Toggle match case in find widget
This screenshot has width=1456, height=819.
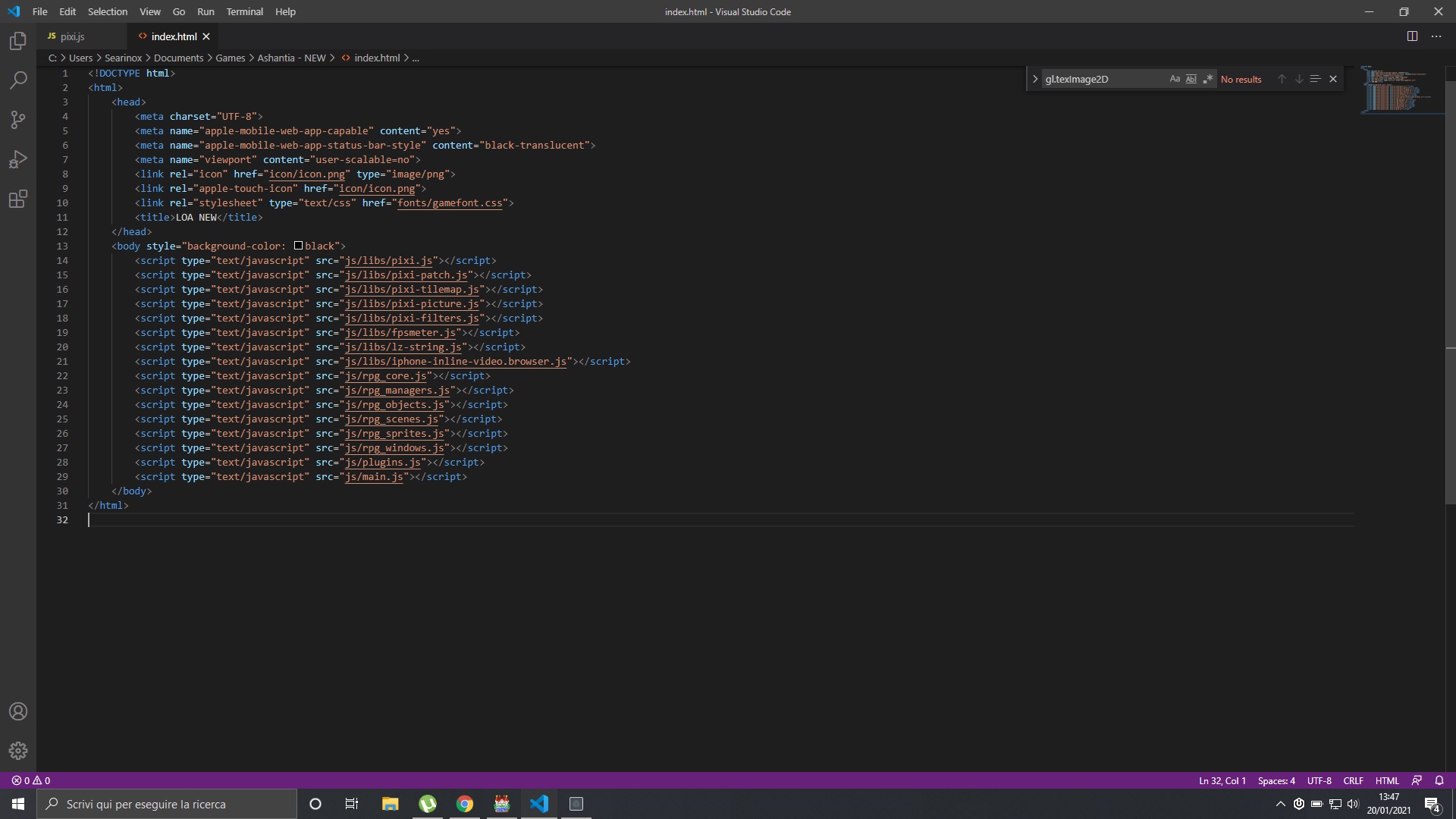[1175, 79]
